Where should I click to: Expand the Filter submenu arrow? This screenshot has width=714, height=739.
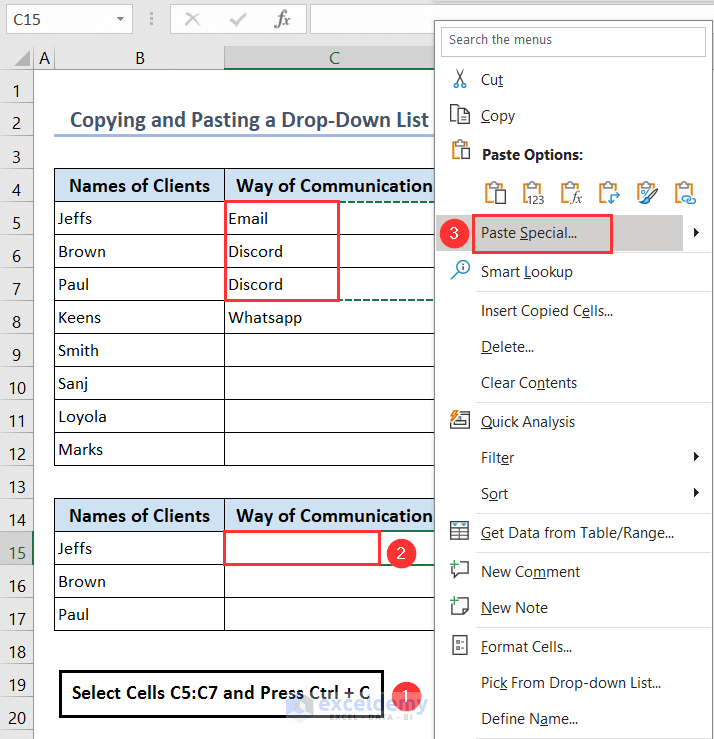pos(695,457)
